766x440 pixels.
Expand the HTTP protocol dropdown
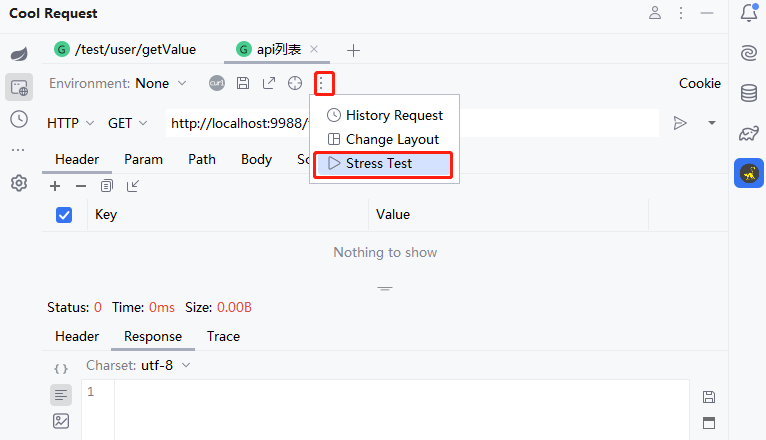tap(70, 123)
